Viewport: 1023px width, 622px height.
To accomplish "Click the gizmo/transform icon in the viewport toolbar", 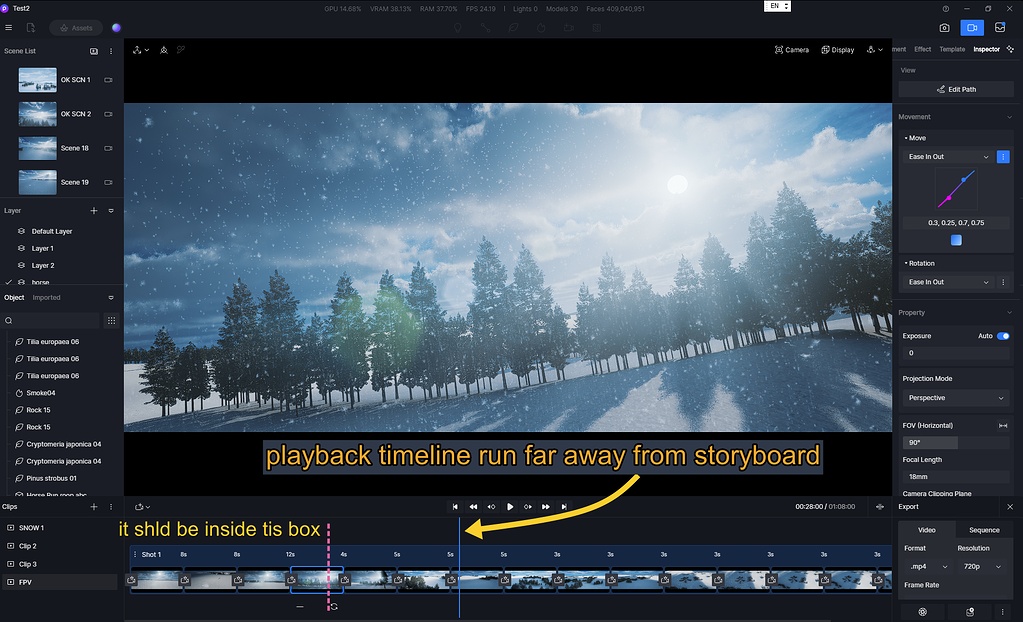I will tap(138, 48).
